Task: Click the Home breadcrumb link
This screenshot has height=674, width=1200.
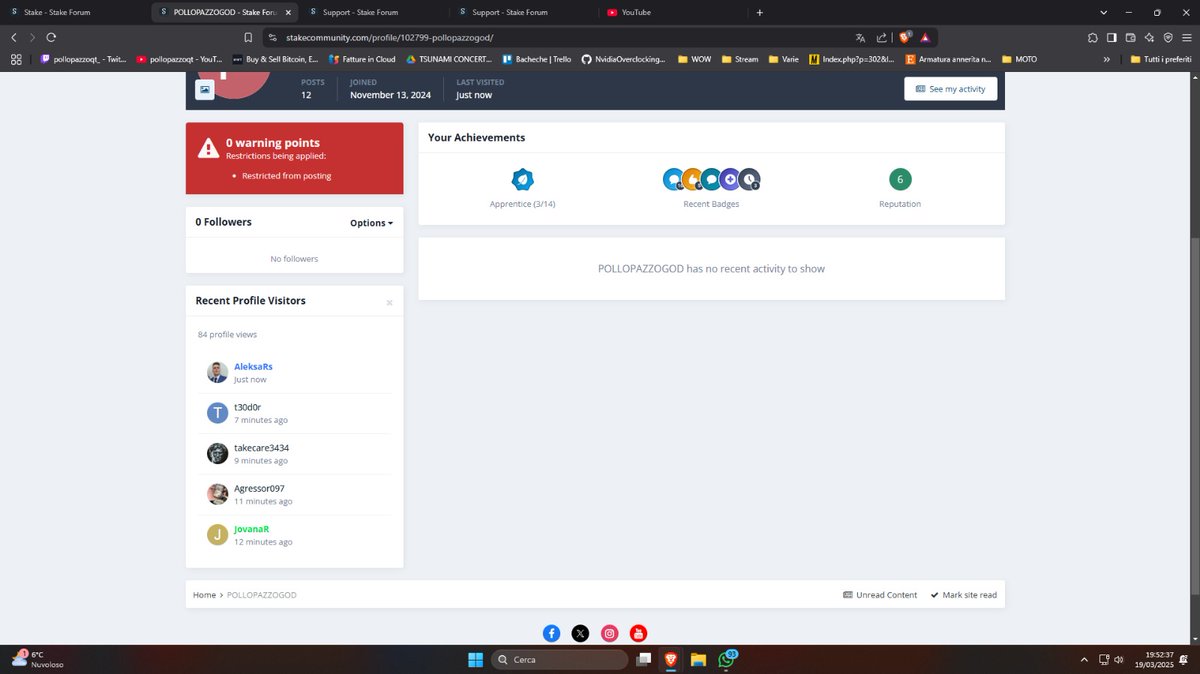Action: 204,595
